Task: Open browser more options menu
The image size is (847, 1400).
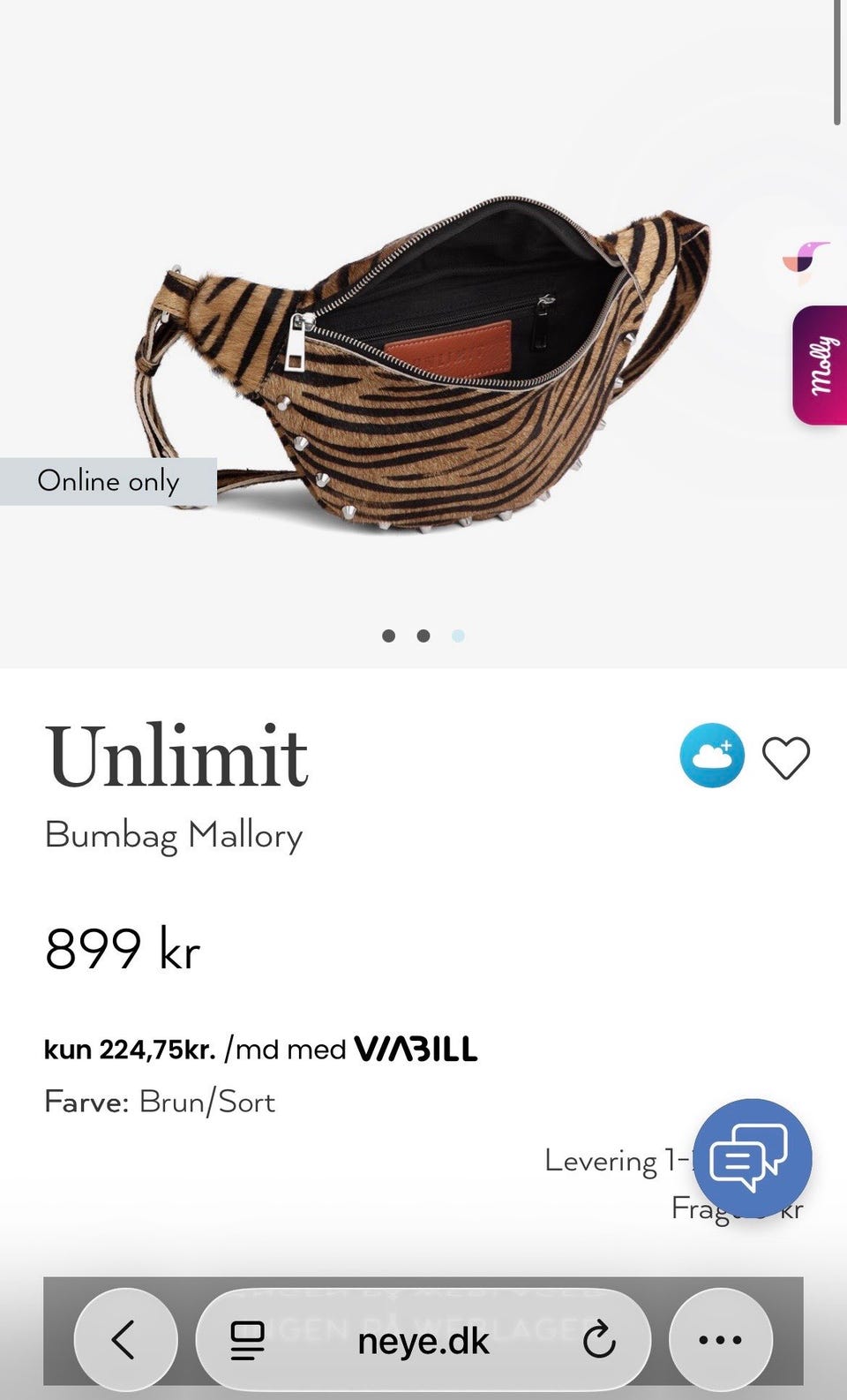Action: (721, 1339)
